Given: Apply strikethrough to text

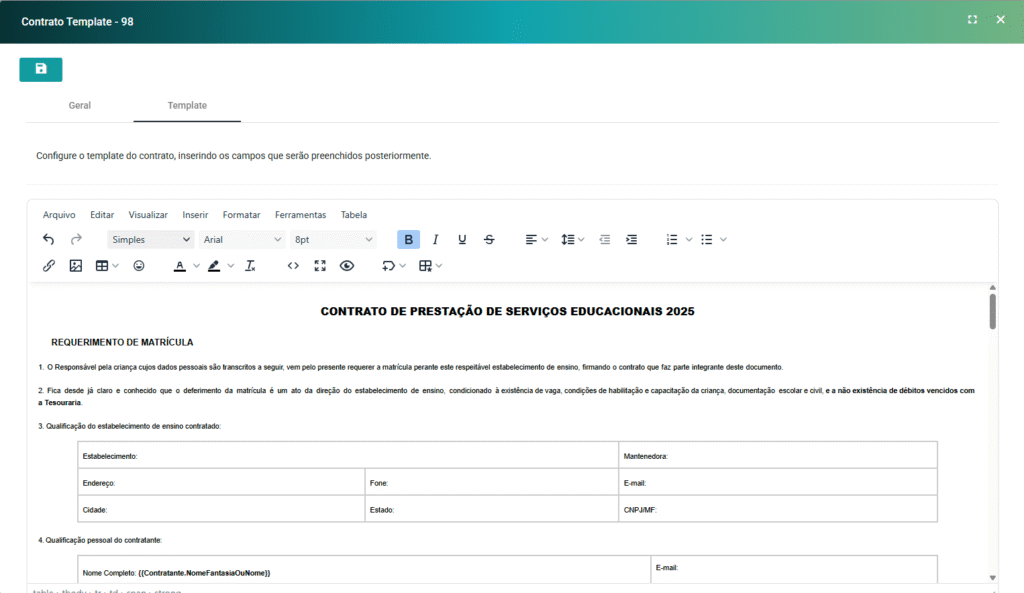Looking at the screenshot, I should click(x=489, y=239).
